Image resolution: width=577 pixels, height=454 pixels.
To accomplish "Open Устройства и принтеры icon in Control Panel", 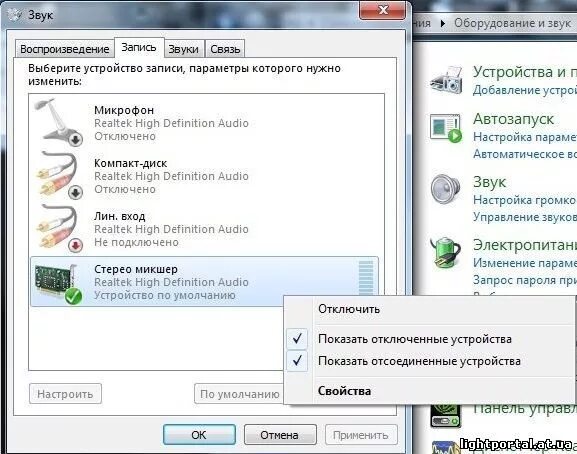I will [x=447, y=79].
